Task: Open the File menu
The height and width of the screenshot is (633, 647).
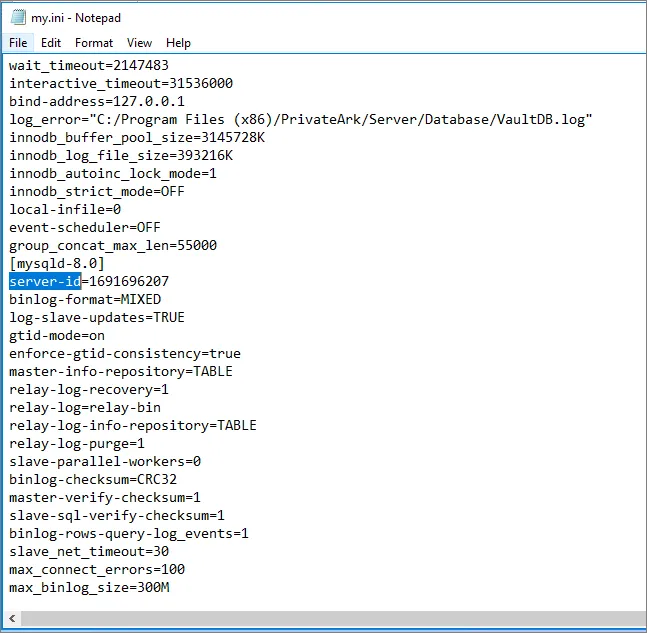Action: 18,43
